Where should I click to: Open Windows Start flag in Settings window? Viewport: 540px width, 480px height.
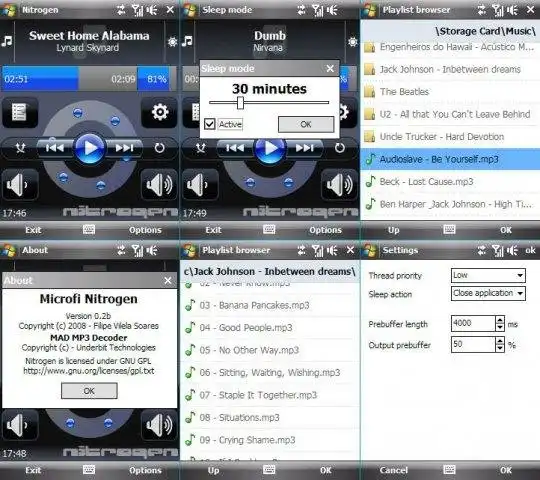click(x=370, y=250)
